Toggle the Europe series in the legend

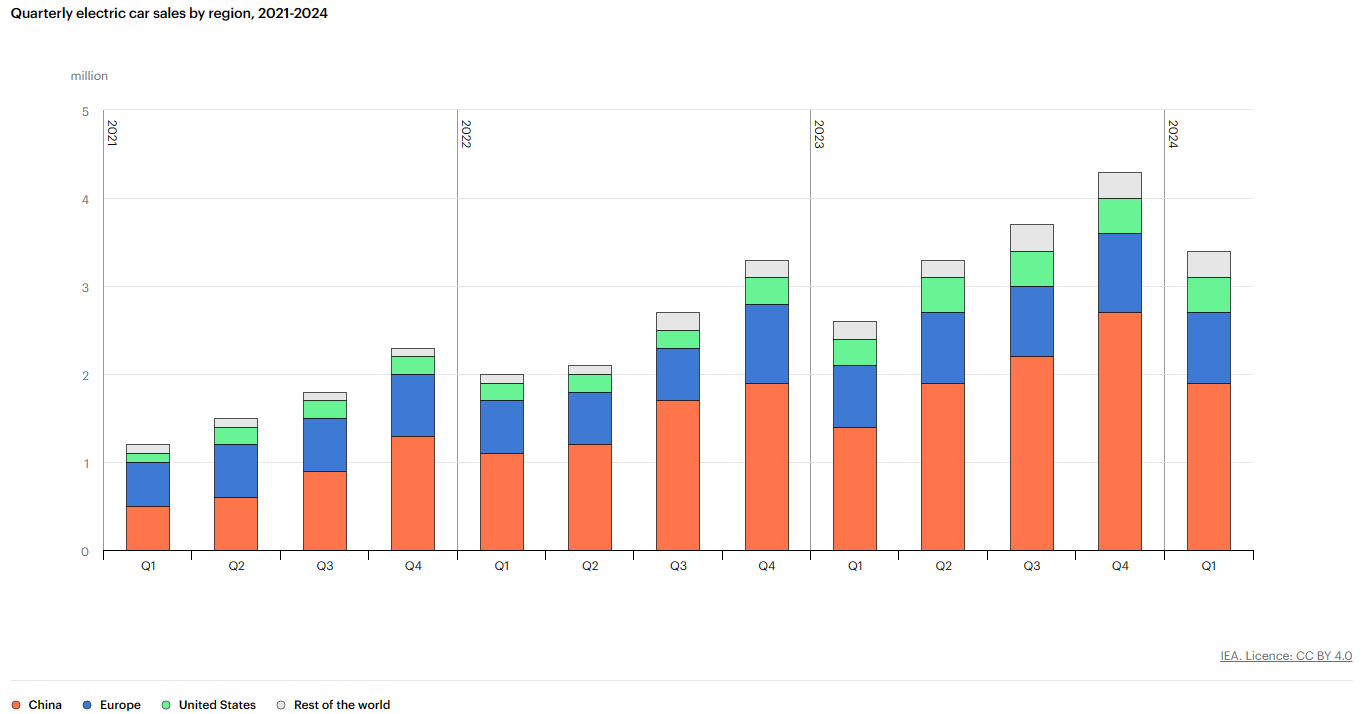119,705
